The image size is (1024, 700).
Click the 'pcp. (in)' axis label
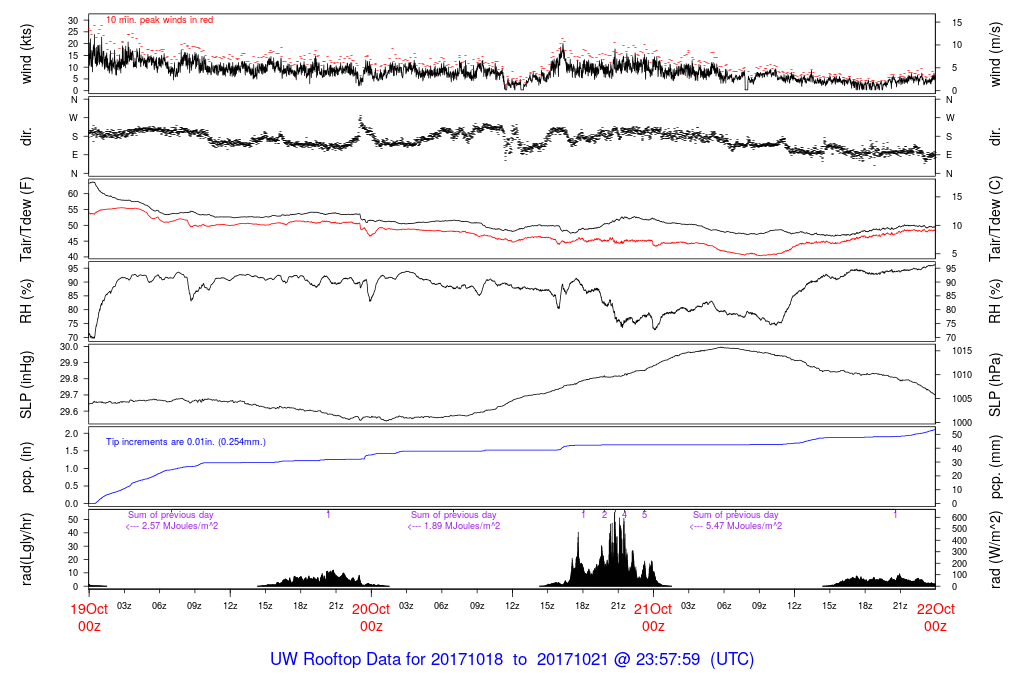(x=27, y=467)
